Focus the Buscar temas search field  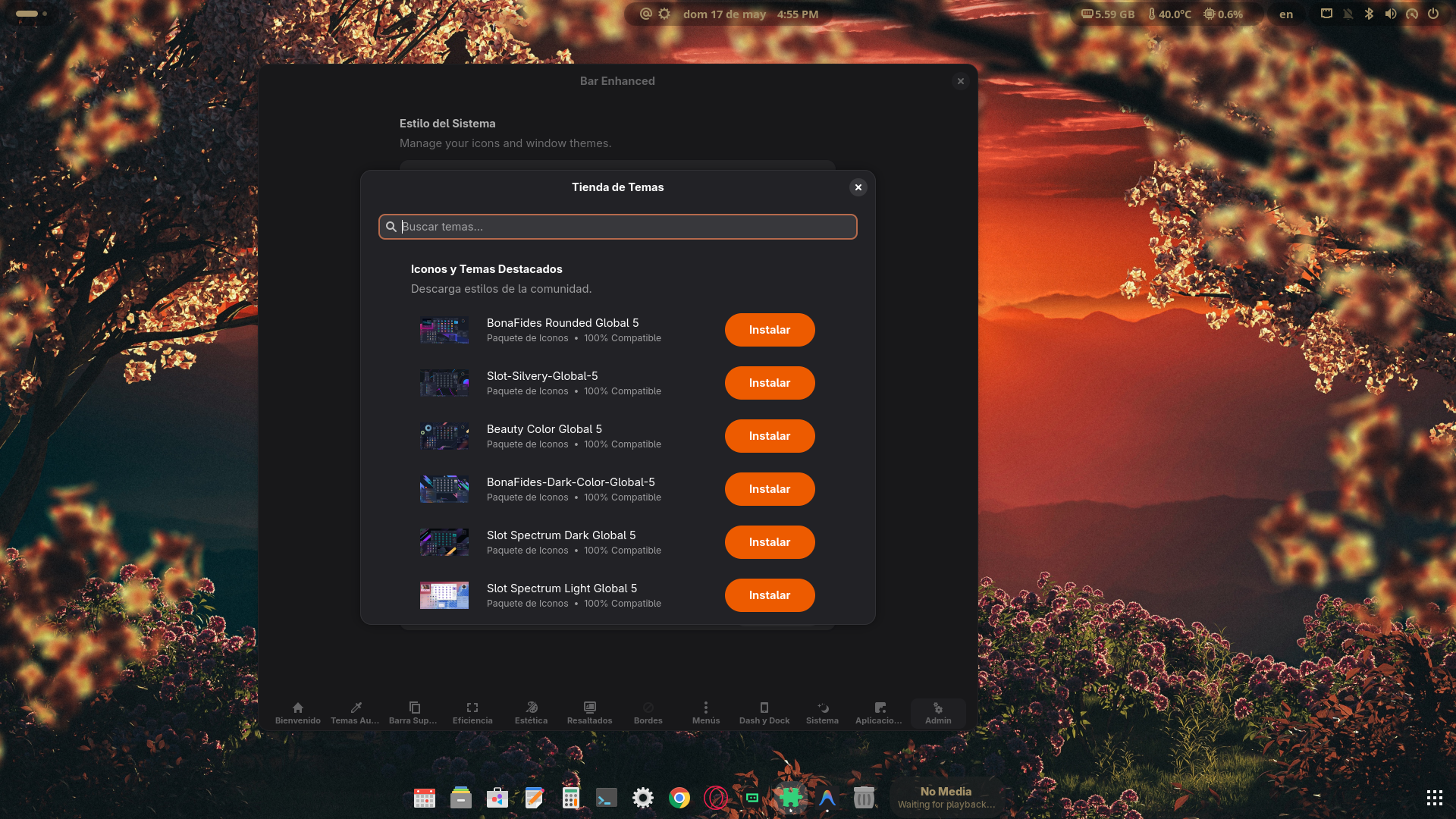click(618, 227)
